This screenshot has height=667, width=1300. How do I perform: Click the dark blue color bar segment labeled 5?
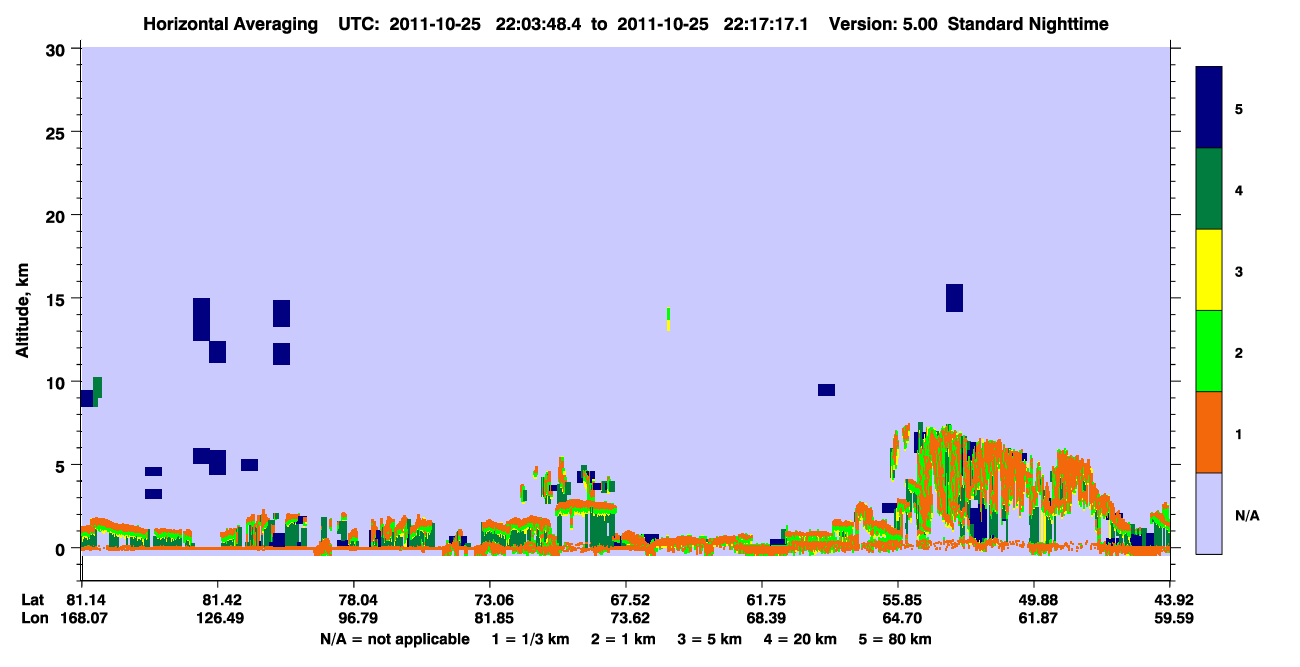1209,107
